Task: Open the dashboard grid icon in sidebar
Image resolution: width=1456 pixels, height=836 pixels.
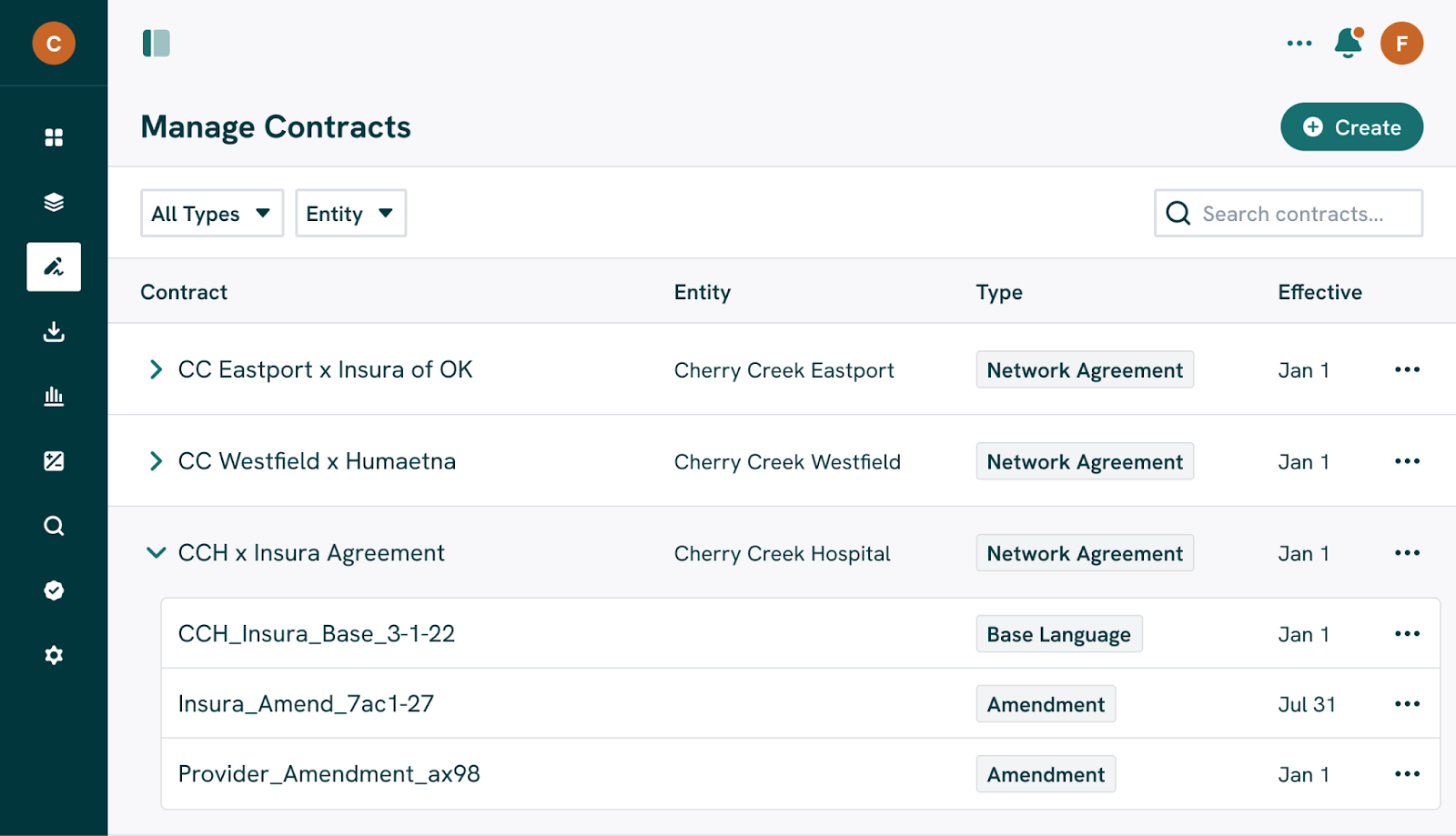Action: [54, 137]
